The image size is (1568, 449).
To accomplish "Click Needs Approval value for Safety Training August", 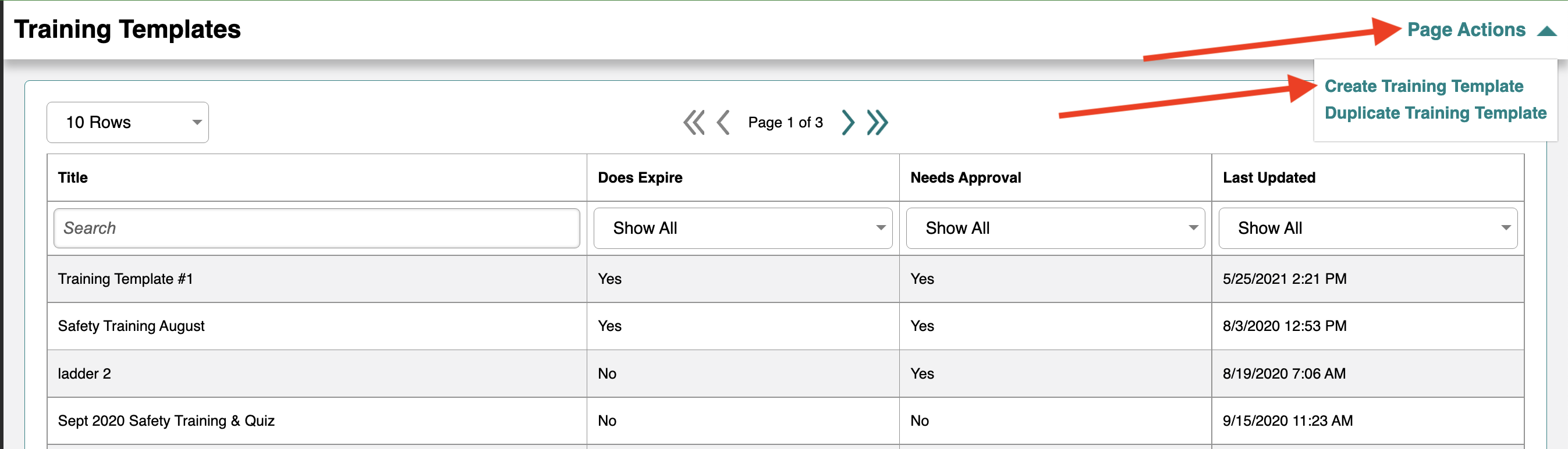I will 921,326.
